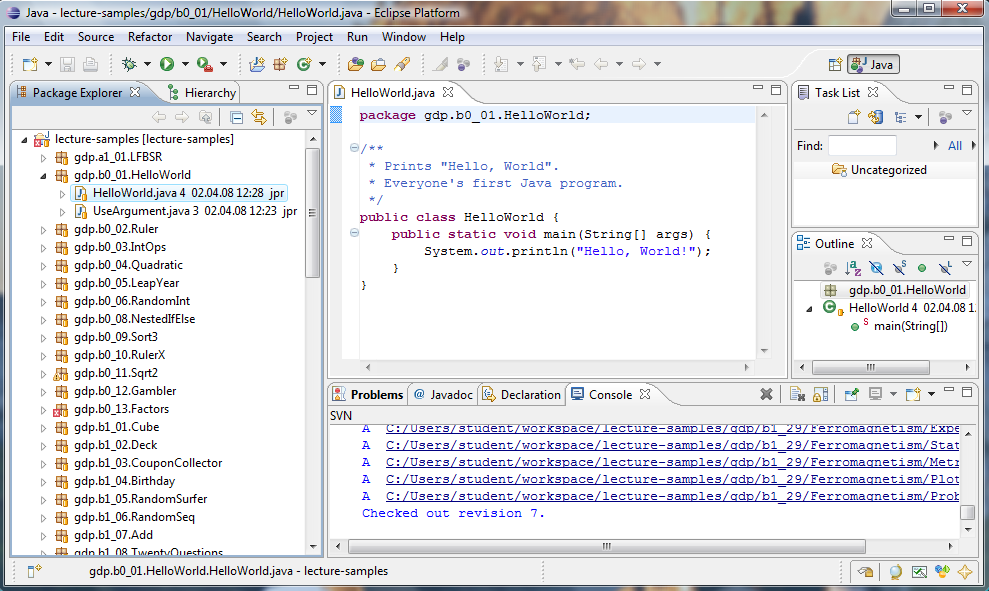Image resolution: width=989 pixels, height=591 pixels.
Task: Toggle Hide Static Members in Outline toolbar
Action: click(899, 268)
